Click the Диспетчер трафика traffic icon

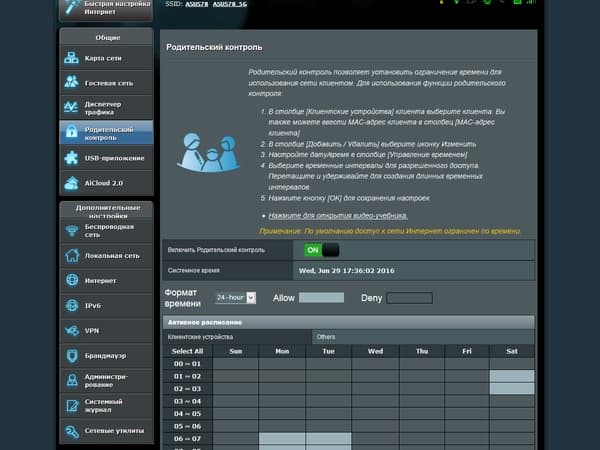tap(72, 107)
